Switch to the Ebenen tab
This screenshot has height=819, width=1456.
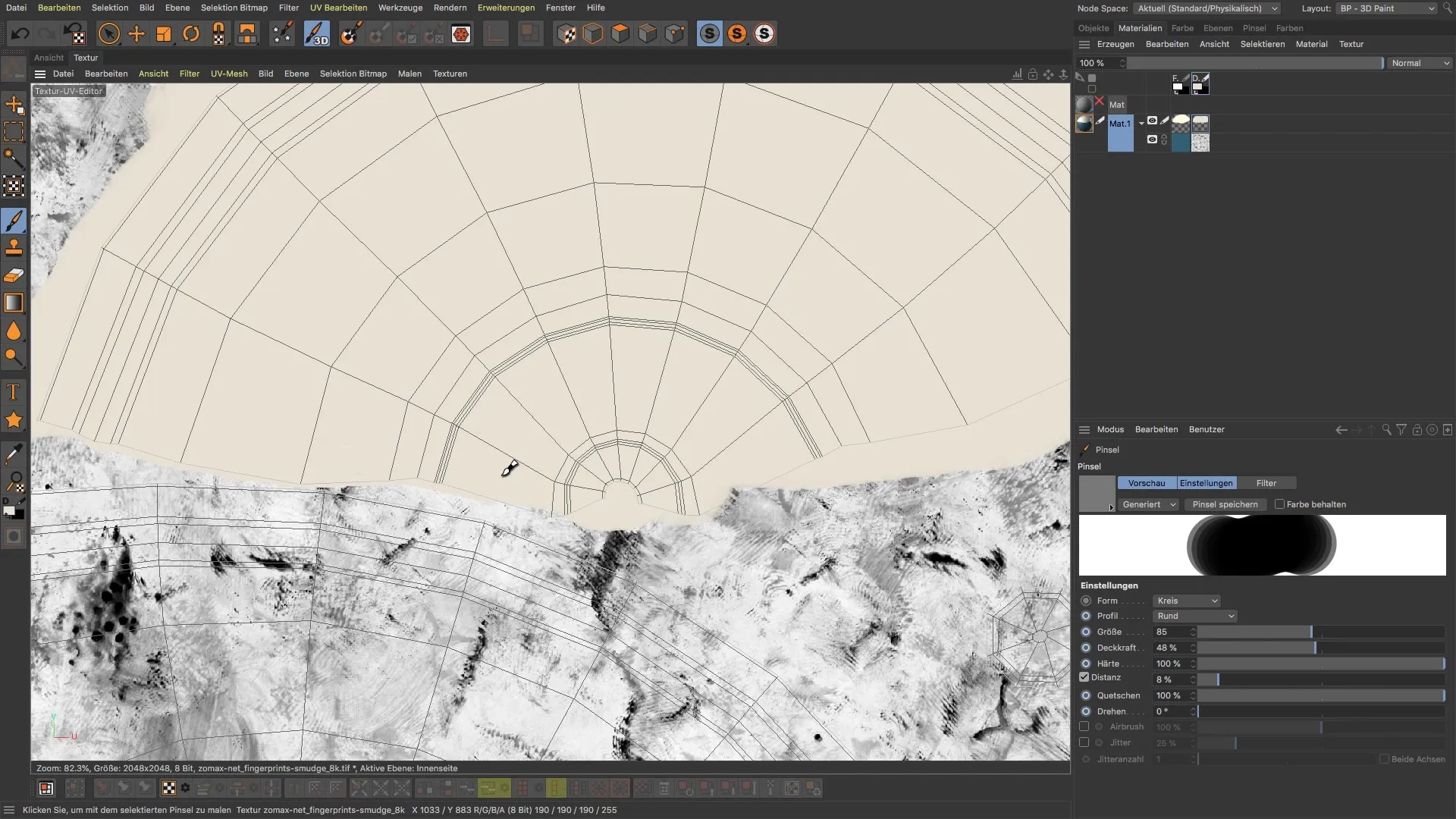[x=1218, y=28]
